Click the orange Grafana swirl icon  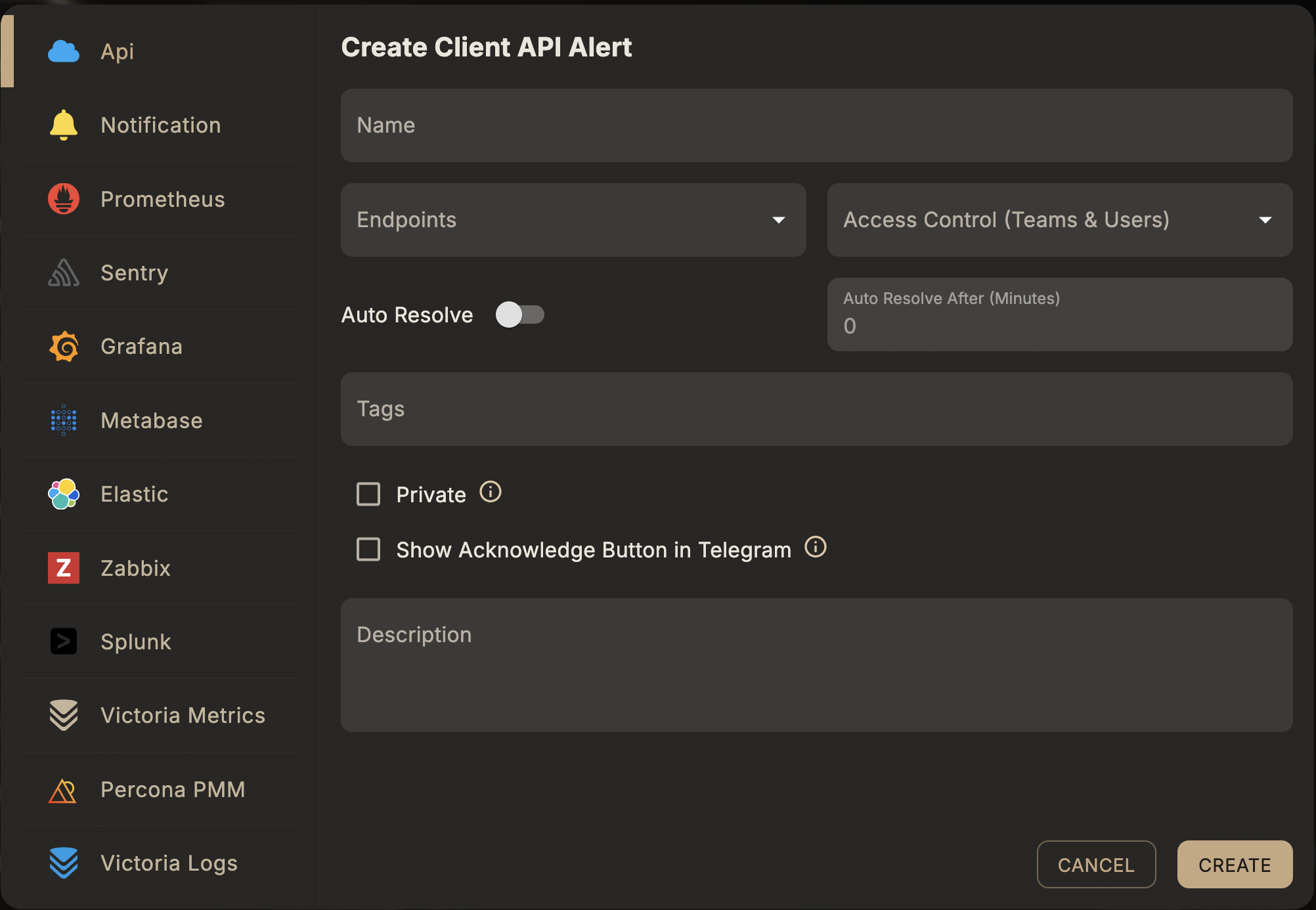64,347
